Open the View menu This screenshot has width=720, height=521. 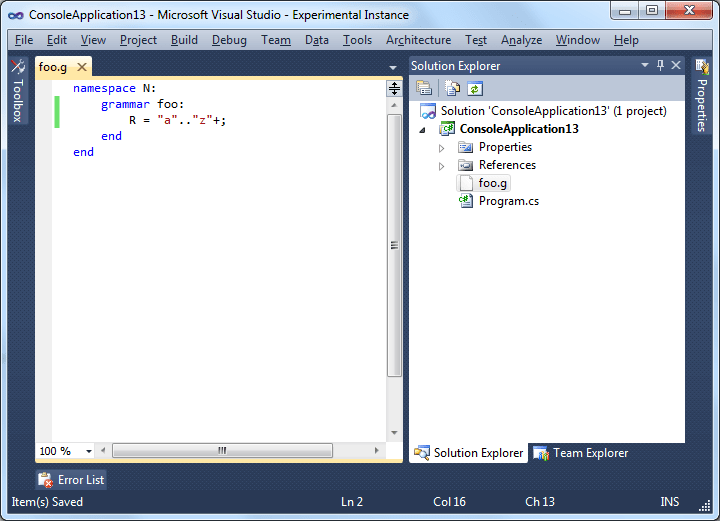[93, 40]
